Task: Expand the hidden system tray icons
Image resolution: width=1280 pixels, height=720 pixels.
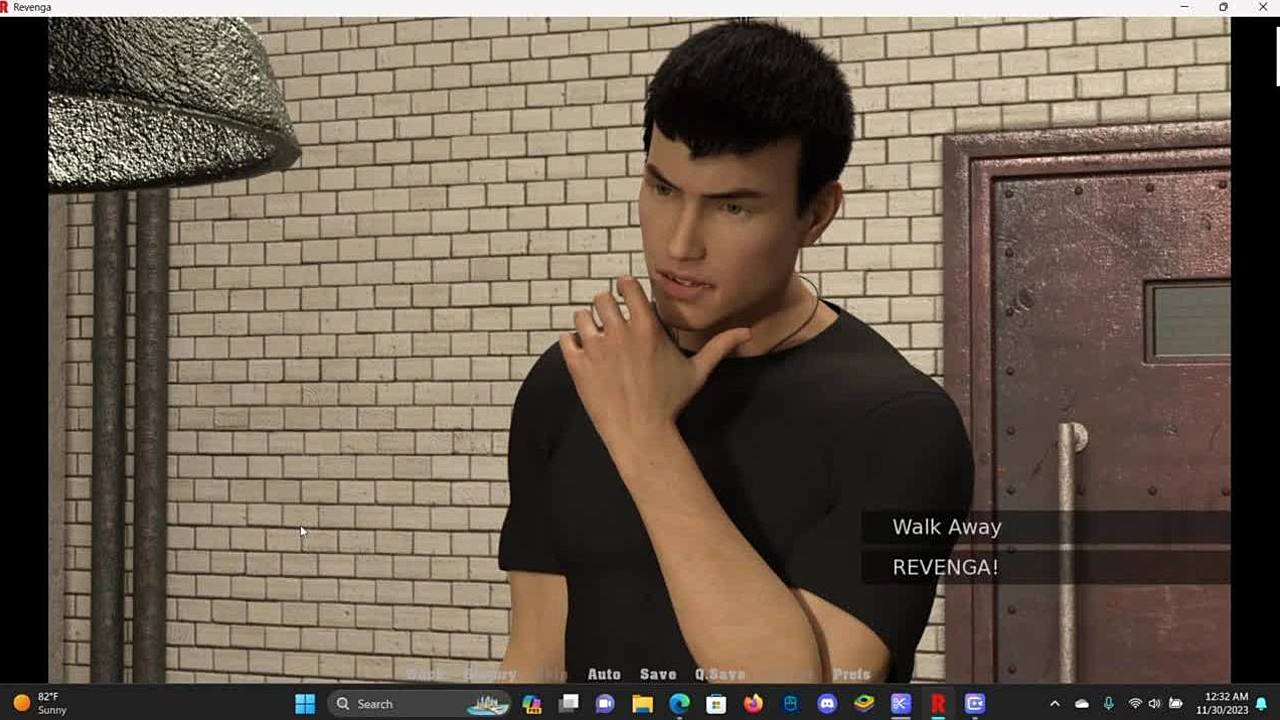Action: coord(1054,704)
